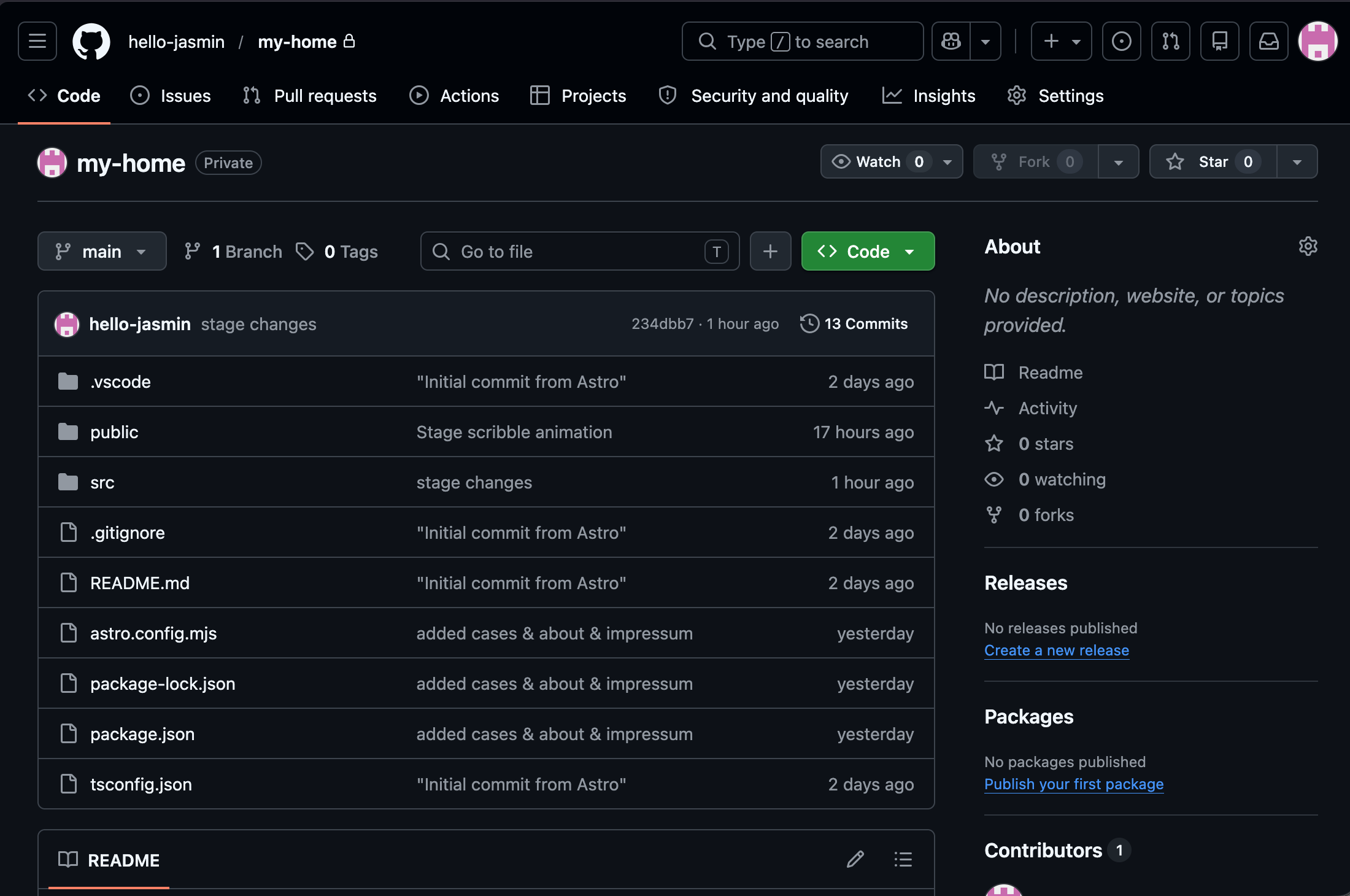Open the README outline list icon
The height and width of the screenshot is (896, 1350).
click(903, 859)
